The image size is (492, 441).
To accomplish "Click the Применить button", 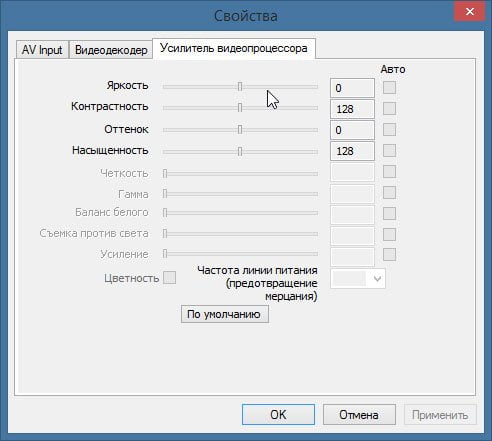I will click(440, 415).
